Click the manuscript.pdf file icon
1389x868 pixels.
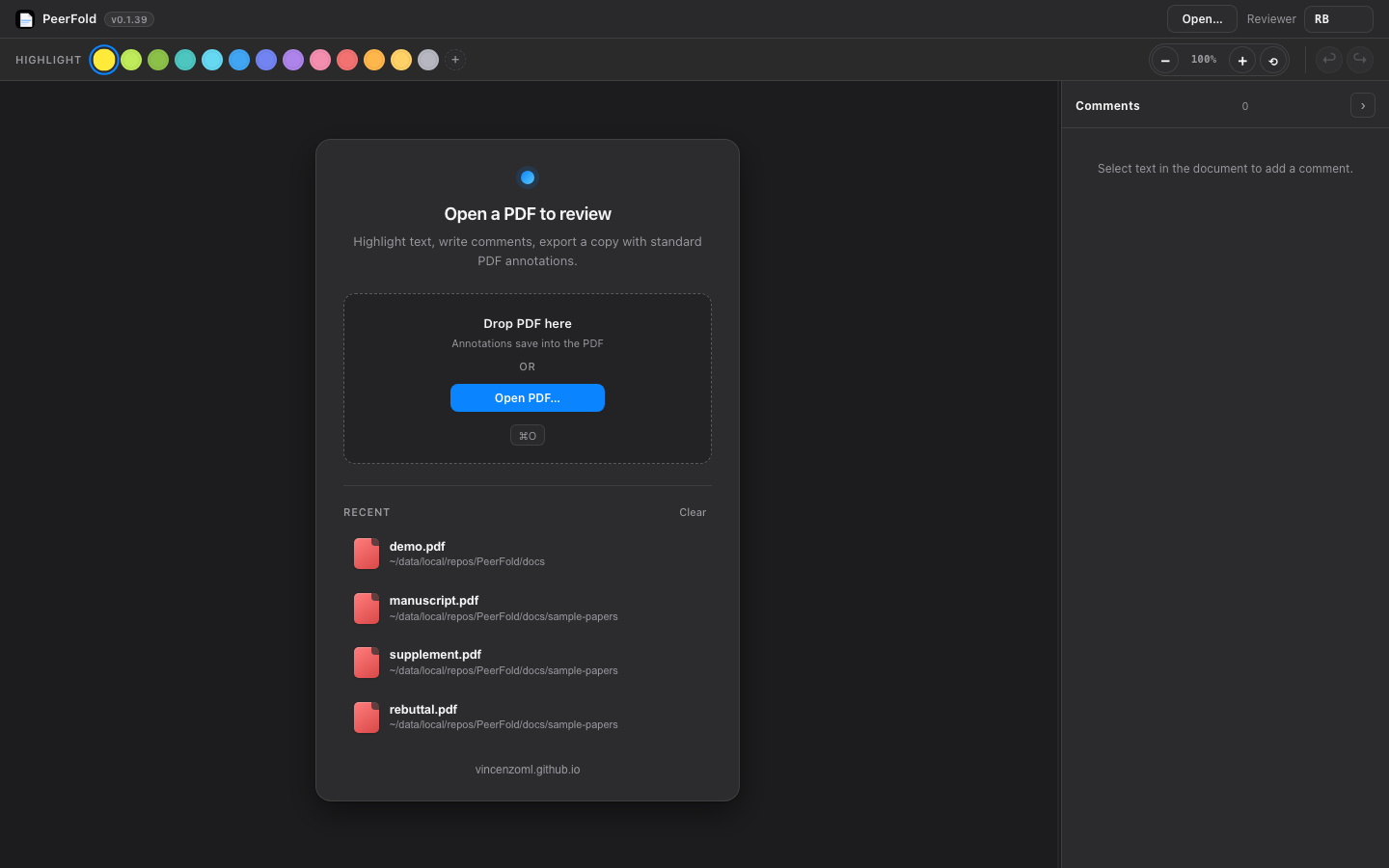point(367,609)
